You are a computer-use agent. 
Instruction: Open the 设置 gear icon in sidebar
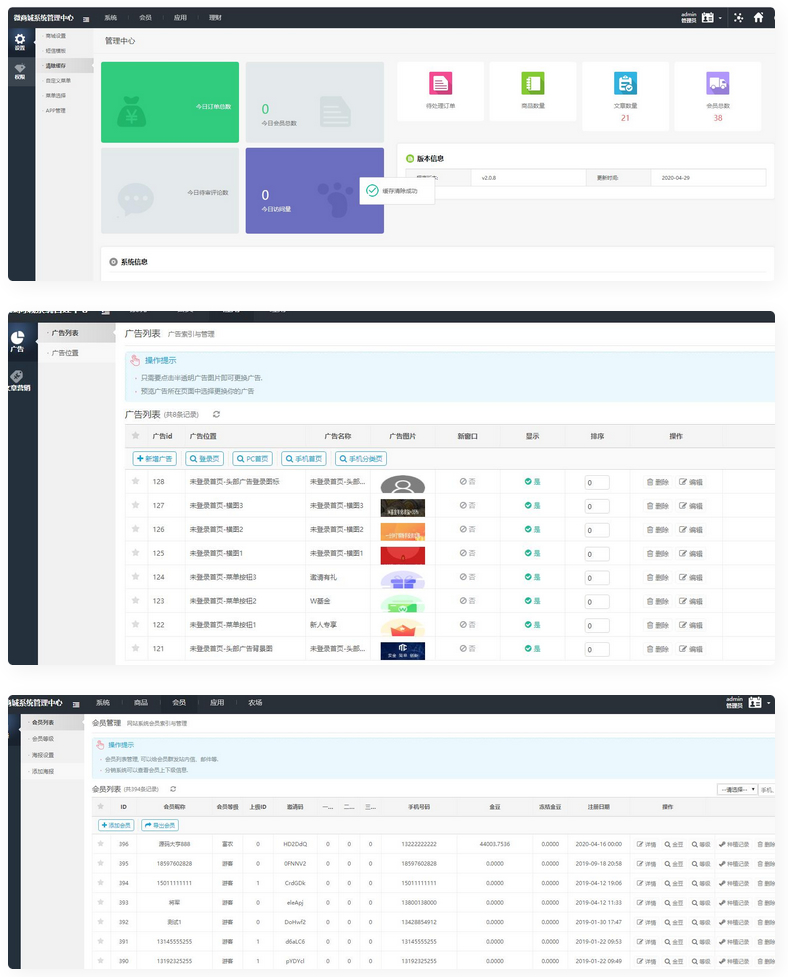click(20, 41)
